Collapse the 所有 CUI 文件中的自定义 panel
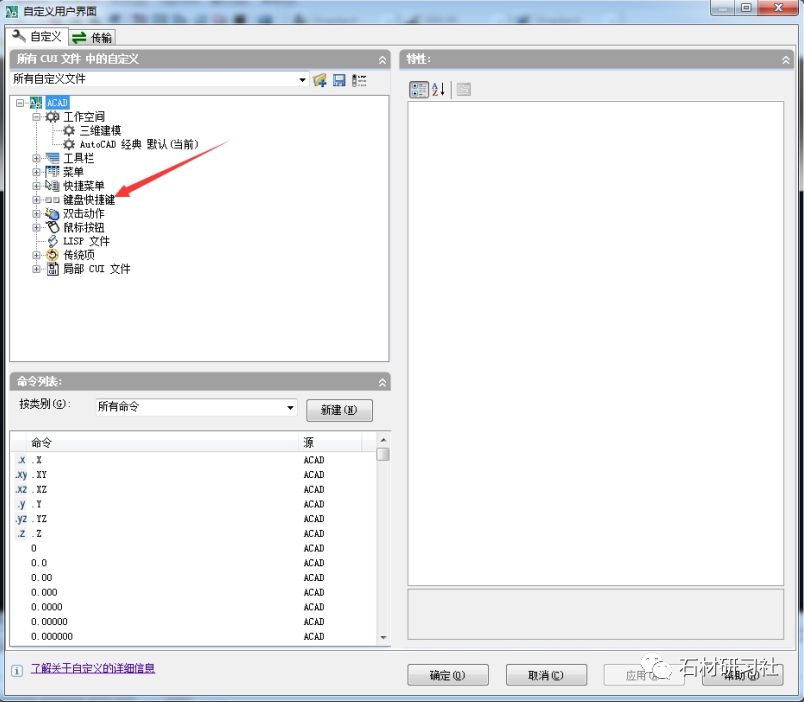The image size is (804, 702). [382, 60]
